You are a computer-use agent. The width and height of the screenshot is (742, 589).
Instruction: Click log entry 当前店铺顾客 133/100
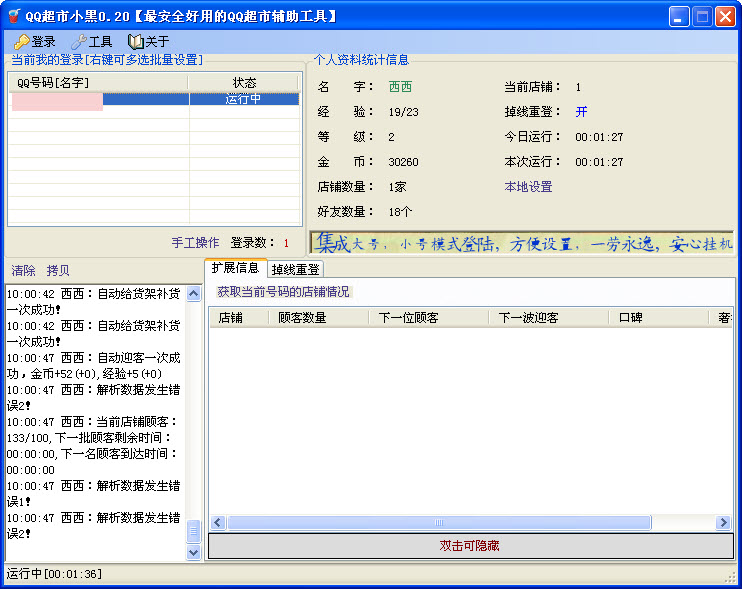tap(93, 446)
